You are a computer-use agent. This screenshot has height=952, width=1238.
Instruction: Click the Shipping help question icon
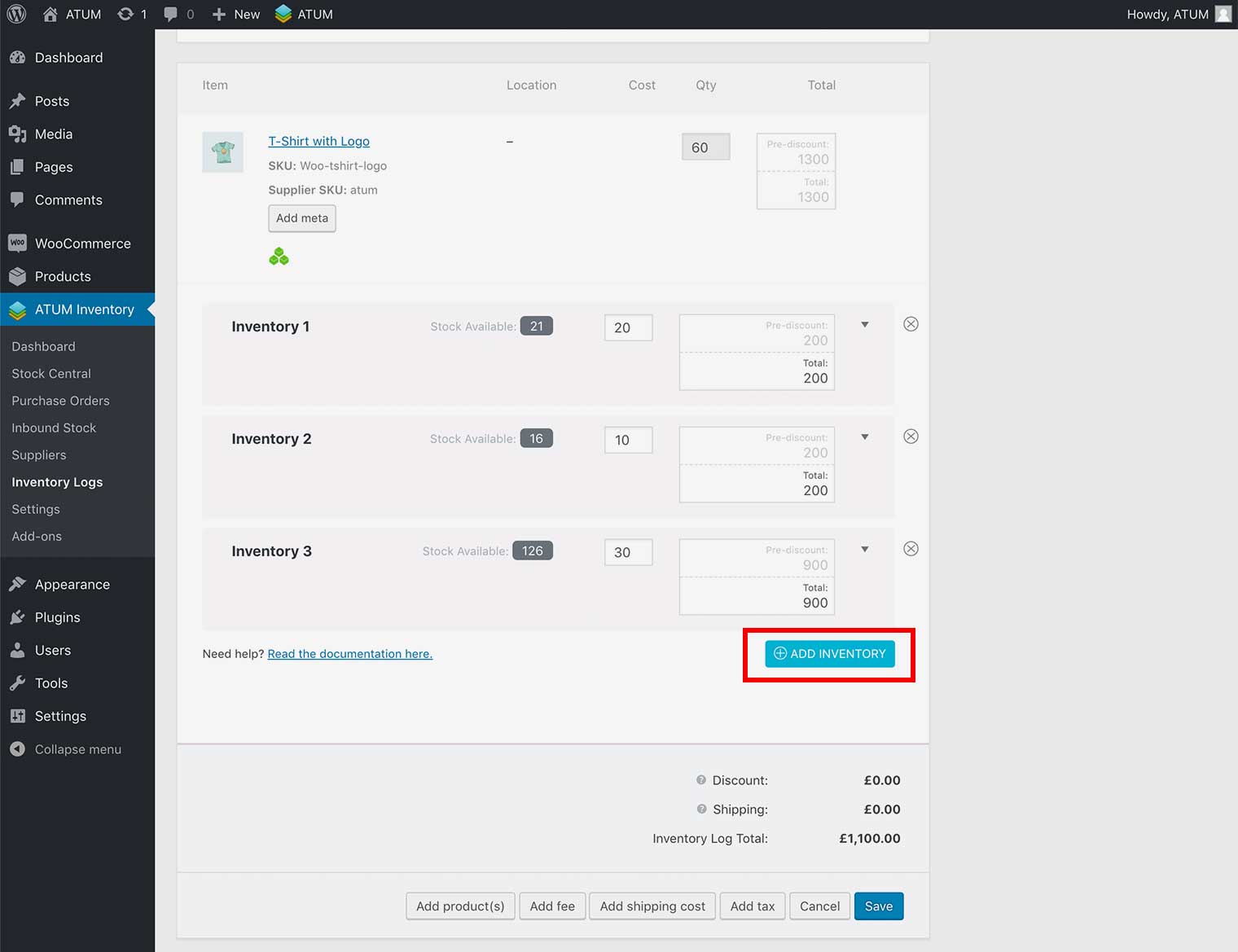700,809
